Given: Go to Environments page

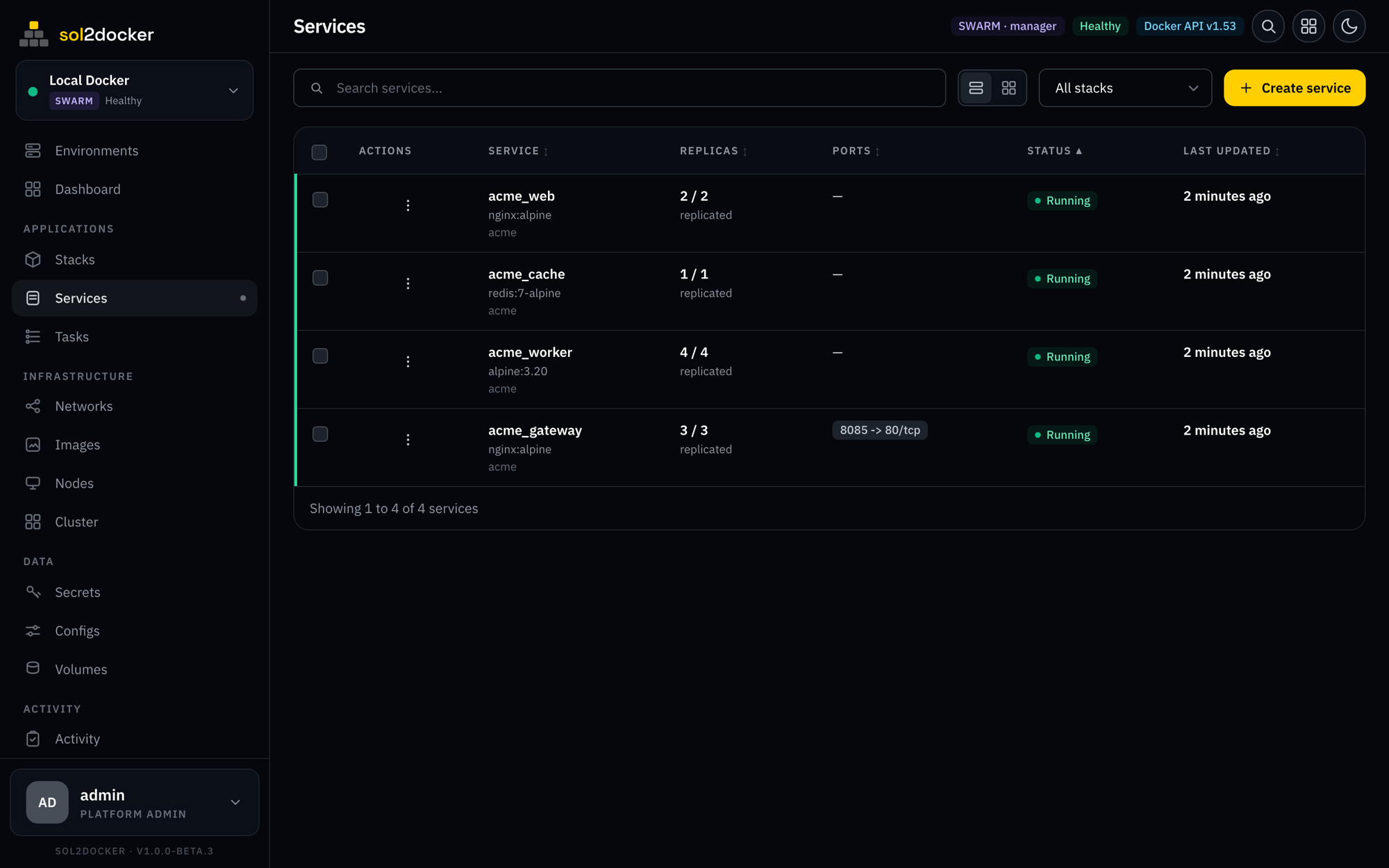Looking at the screenshot, I should click(135, 151).
